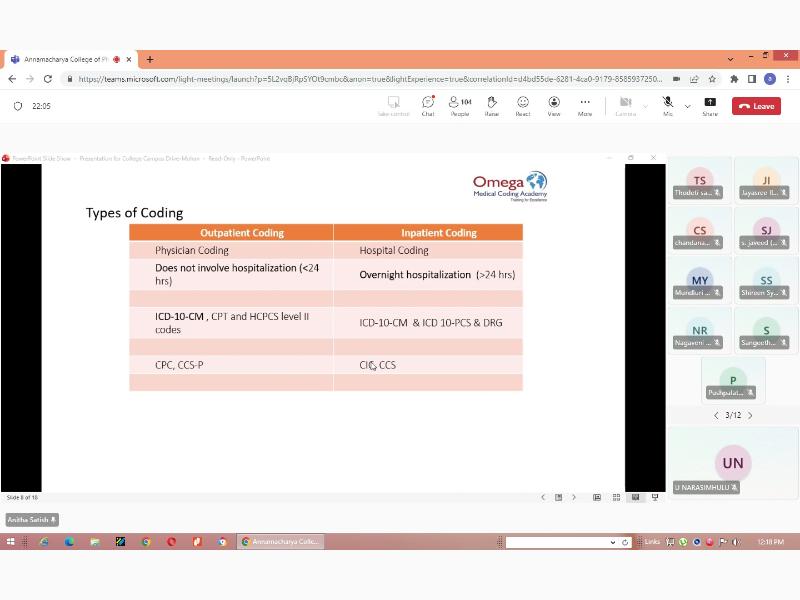Image resolution: width=800 pixels, height=600 pixels.
Task: Open the Chat panel in meeting toolbar
Action: click(x=427, y=105)
